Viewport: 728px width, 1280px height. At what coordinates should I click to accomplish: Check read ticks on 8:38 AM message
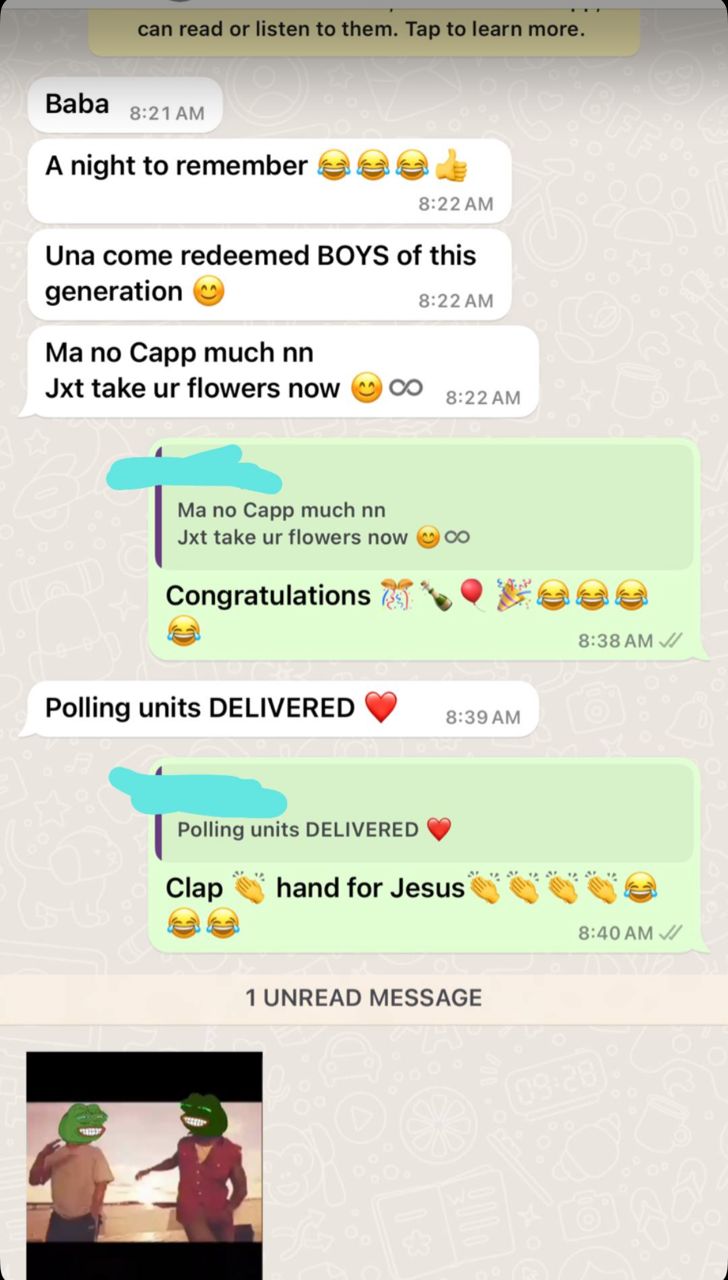pyautogui.click(x=671, y=641)
